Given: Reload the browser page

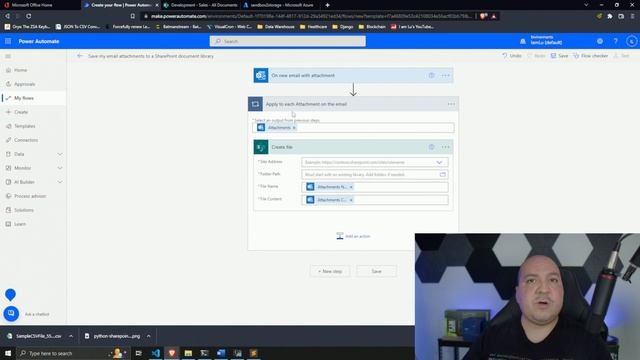Looking at the screenshot, I should pyautogui.click(x=29, y=16).
